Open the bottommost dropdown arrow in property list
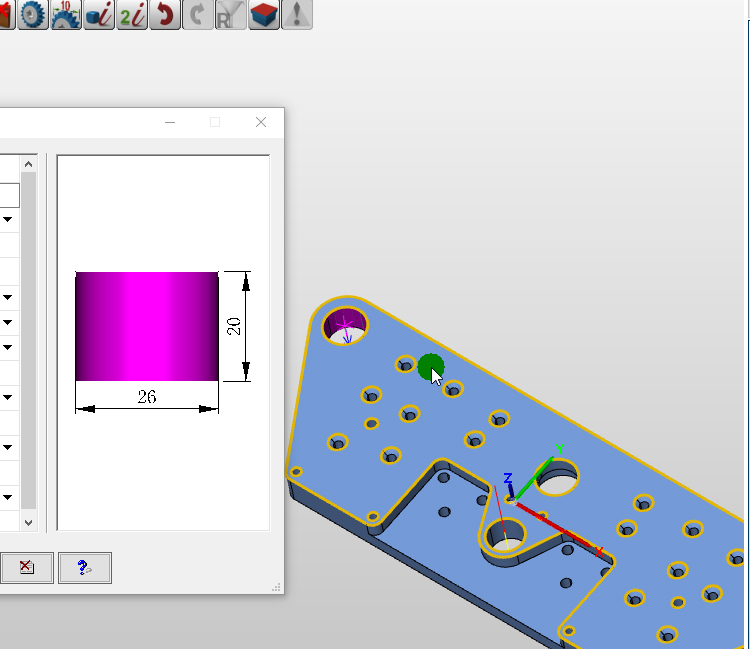 [x=8, y=497]
